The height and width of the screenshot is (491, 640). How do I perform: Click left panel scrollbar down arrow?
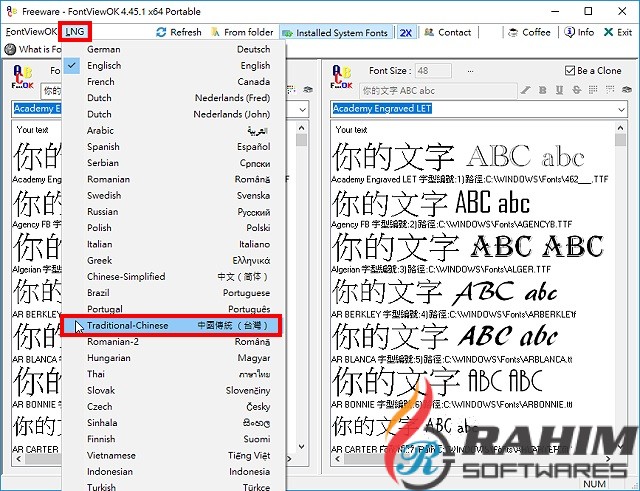(x=302, y=447)
